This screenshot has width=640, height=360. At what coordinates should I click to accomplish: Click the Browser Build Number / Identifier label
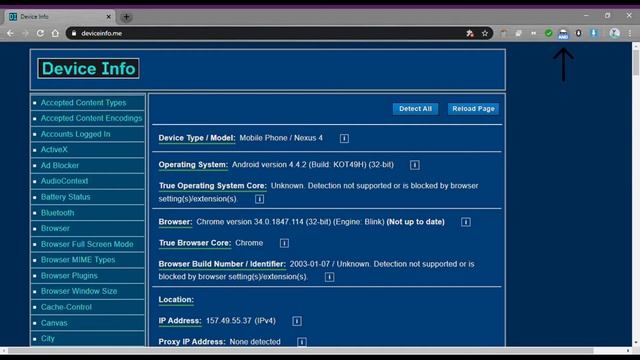[222, 264]
